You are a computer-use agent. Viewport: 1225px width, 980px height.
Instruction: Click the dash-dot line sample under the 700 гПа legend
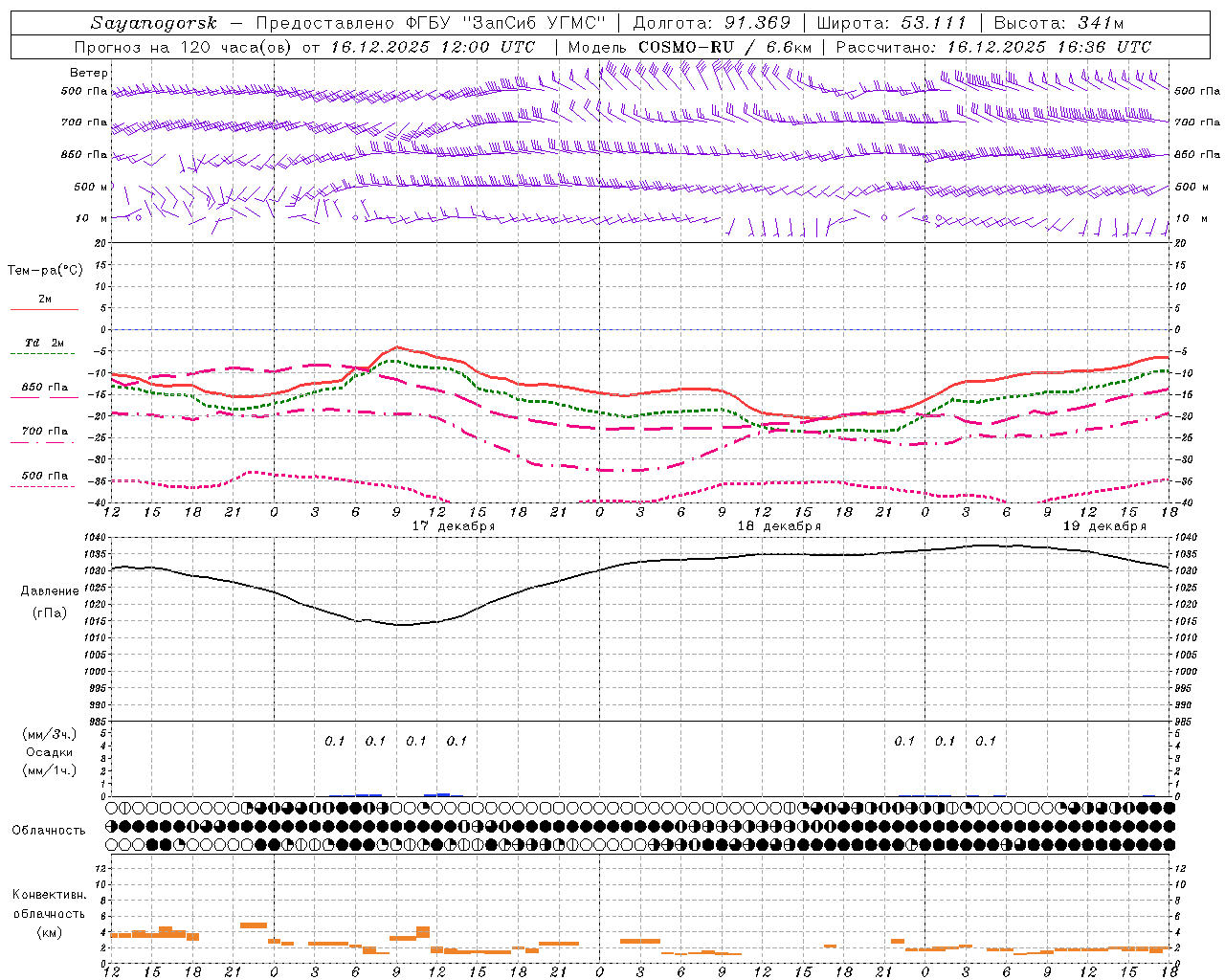click(x=44, y=442)
